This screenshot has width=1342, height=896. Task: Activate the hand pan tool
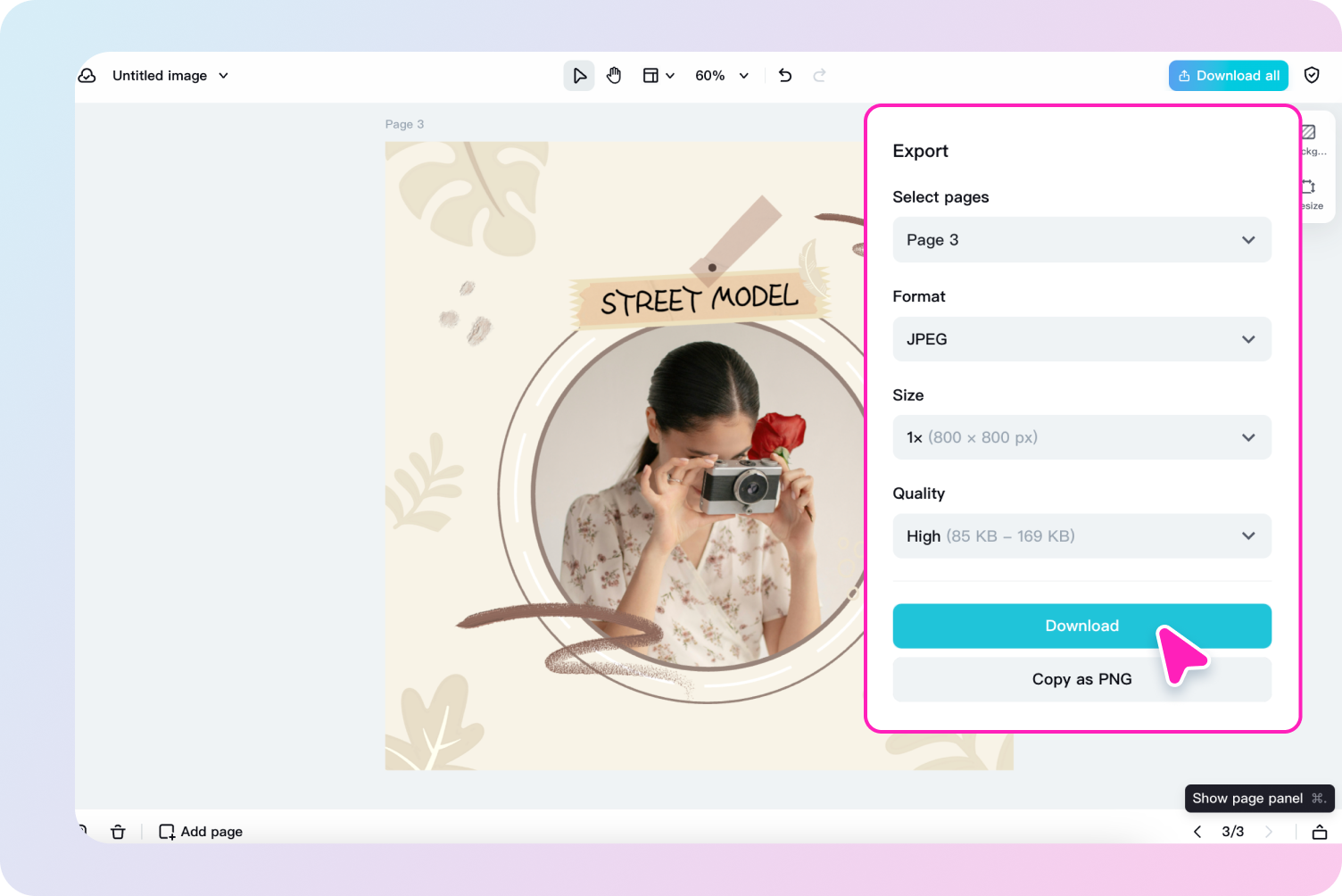(x=614, y=75)
